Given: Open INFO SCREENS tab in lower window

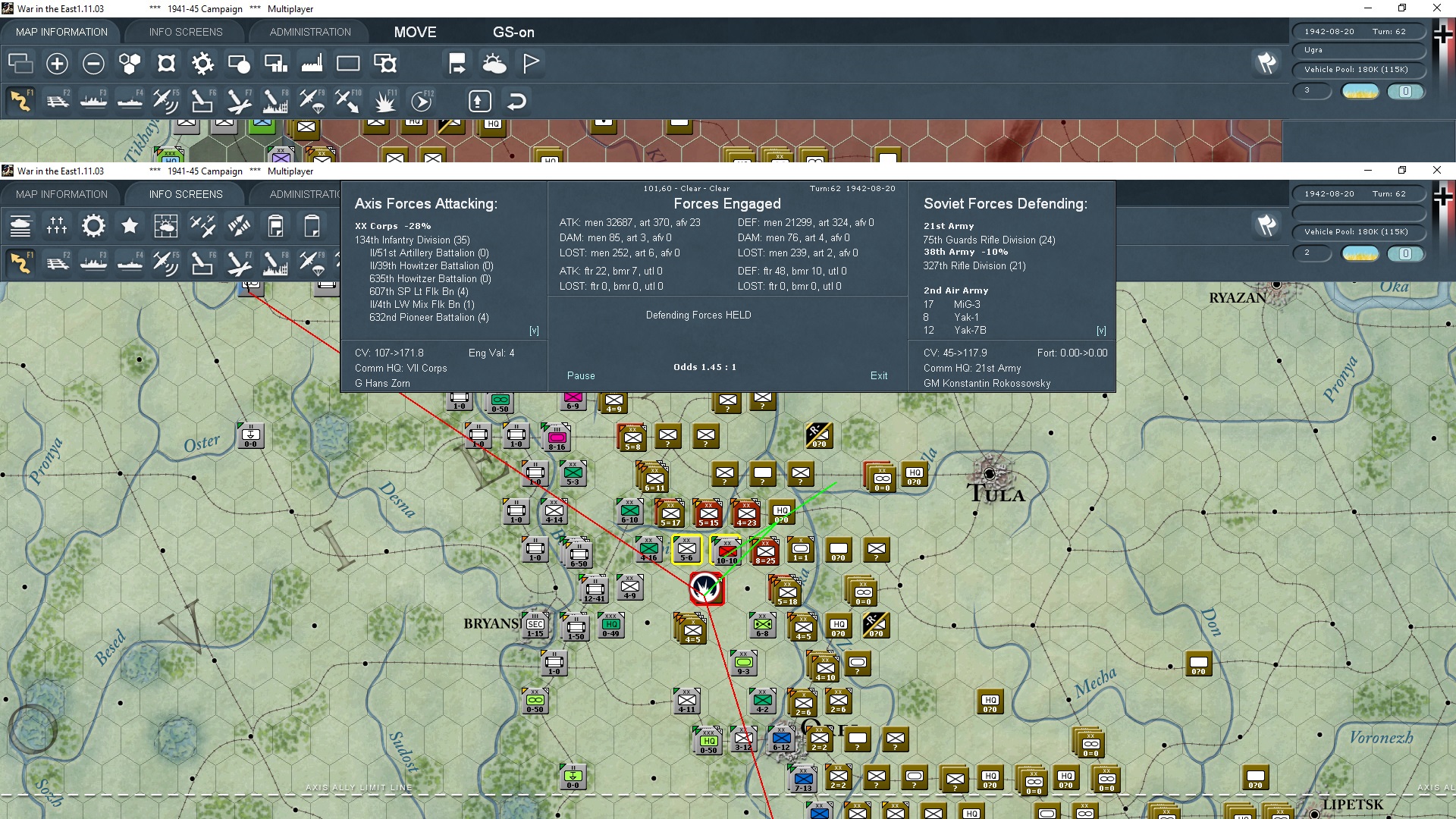Looking at the screenshot, I should (186, 194).
